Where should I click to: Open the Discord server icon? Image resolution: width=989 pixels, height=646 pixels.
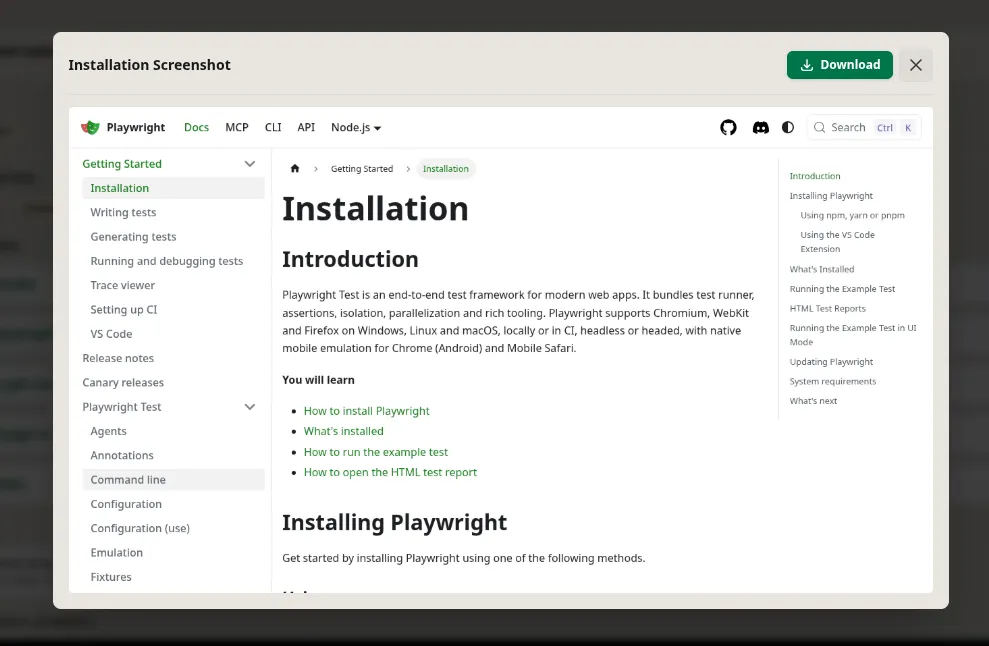click(x=761, y=127)
